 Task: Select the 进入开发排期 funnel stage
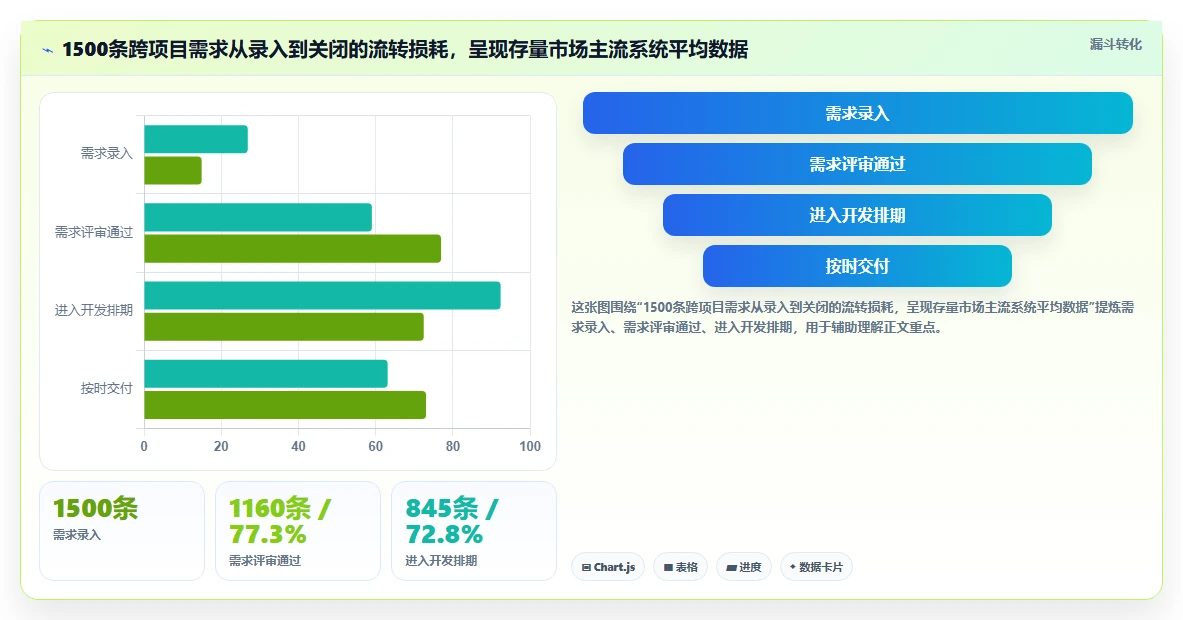click(857, 215)
